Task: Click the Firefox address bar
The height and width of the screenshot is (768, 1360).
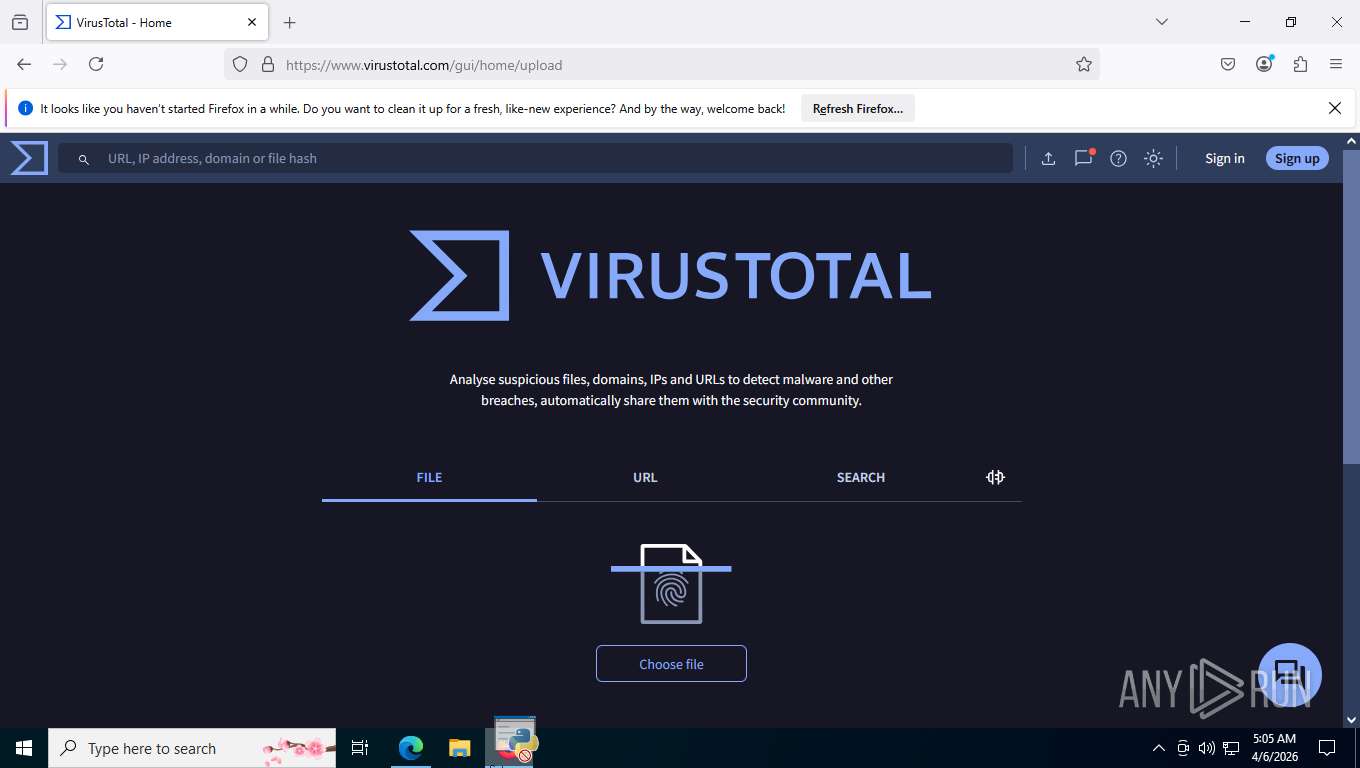Action: 662,64
